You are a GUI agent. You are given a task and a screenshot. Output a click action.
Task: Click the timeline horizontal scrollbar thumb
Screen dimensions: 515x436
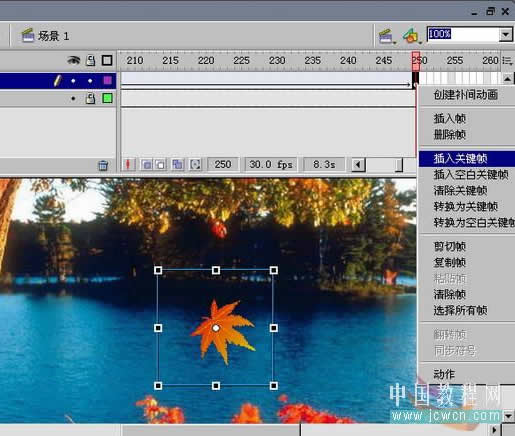click(399, 165)
